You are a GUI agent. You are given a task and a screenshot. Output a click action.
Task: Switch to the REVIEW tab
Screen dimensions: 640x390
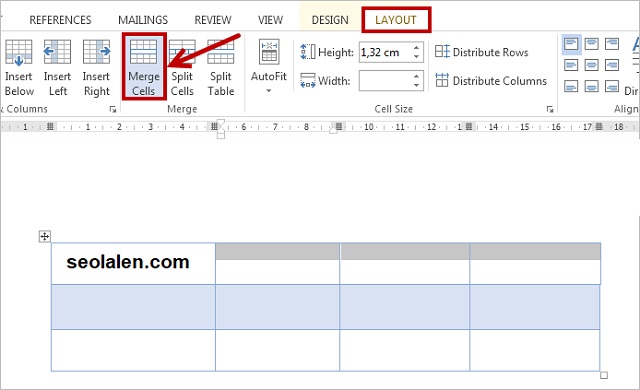point(213,20)
